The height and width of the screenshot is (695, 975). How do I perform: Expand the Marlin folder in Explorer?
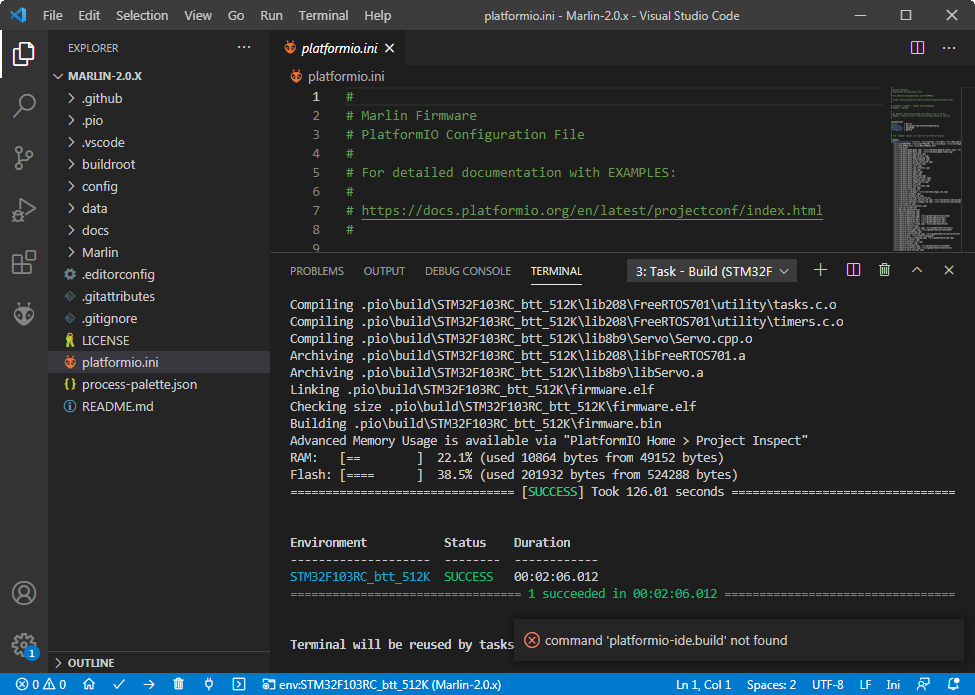(100, 252)
